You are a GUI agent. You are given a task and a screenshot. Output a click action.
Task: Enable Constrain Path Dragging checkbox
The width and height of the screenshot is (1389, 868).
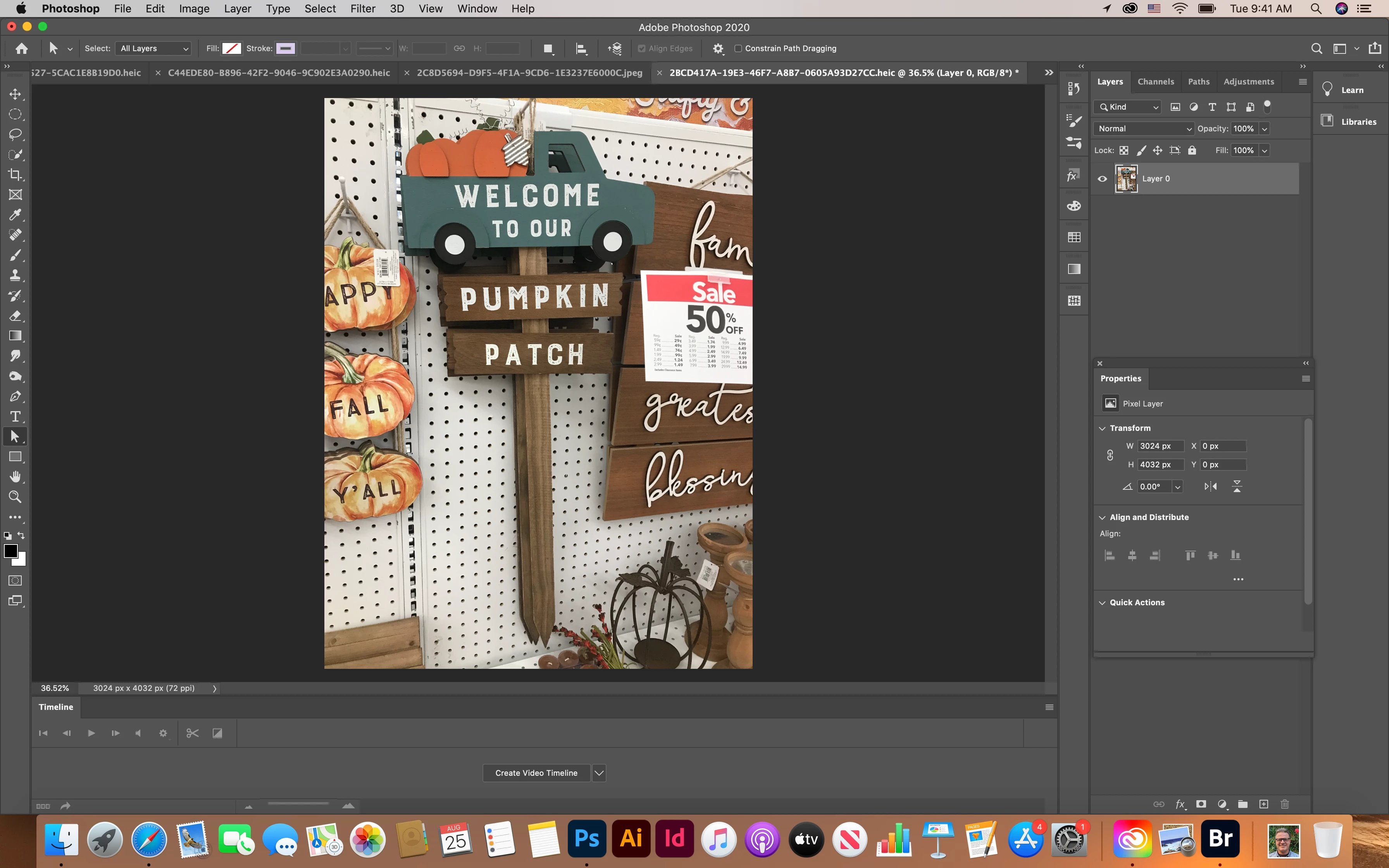click(x=738, y=48)
